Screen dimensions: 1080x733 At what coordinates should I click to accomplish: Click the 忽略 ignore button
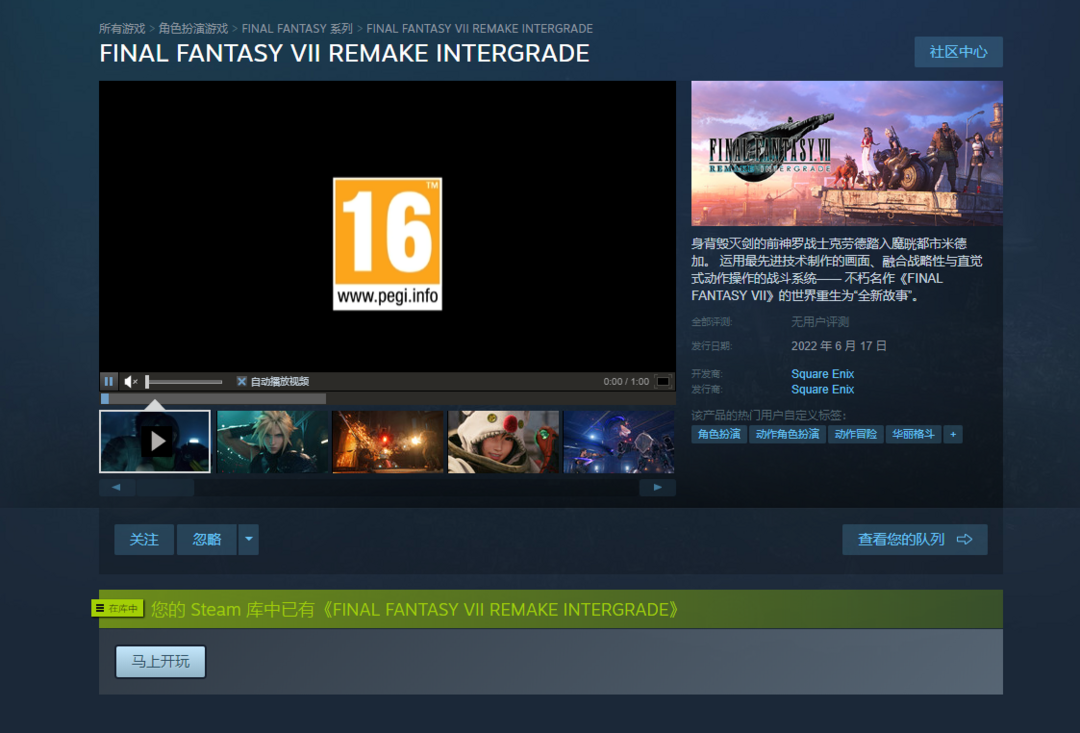click(x=207, y=539)
